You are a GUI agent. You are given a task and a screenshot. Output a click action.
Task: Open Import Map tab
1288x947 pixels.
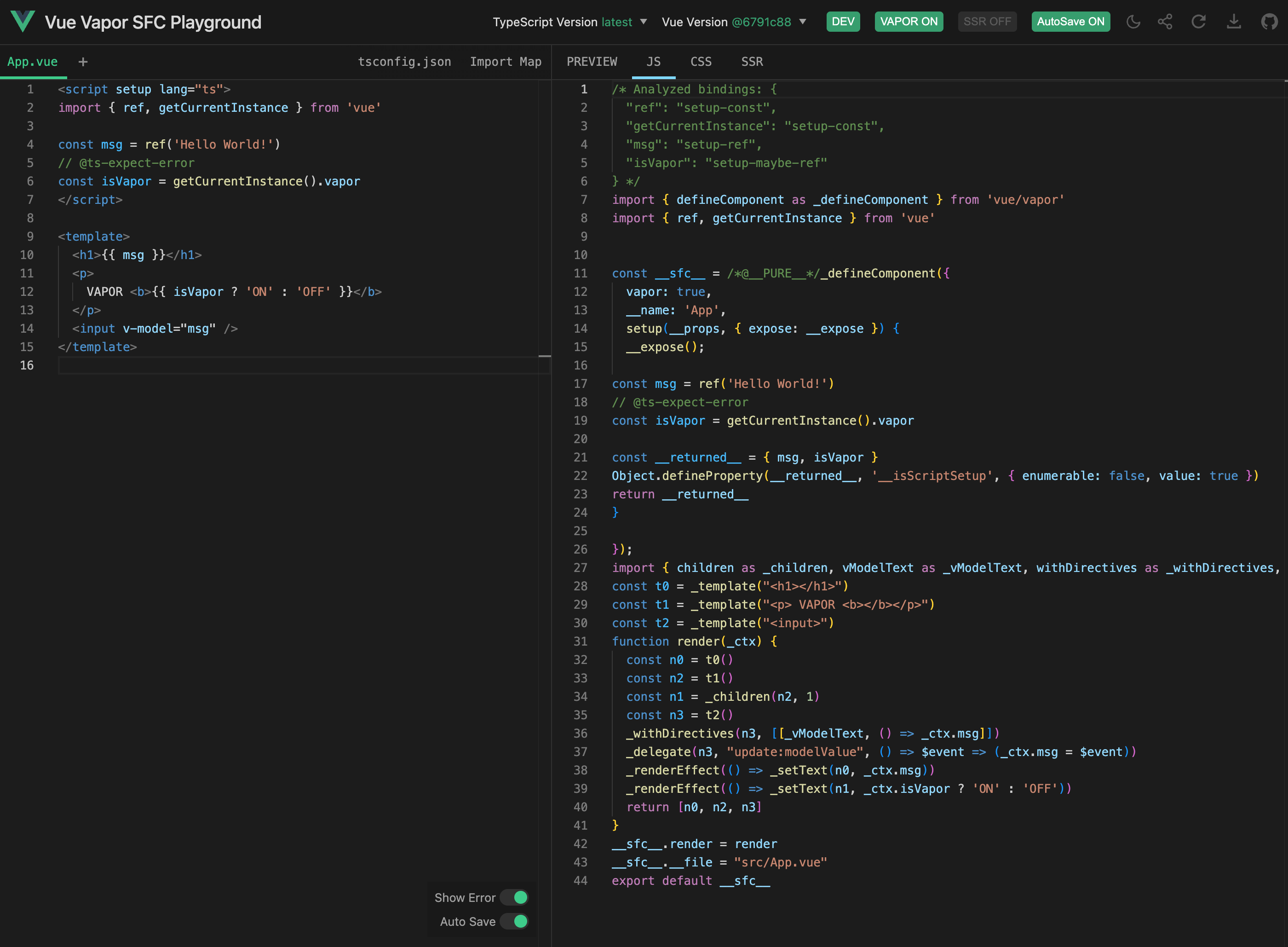pos(505,62)
